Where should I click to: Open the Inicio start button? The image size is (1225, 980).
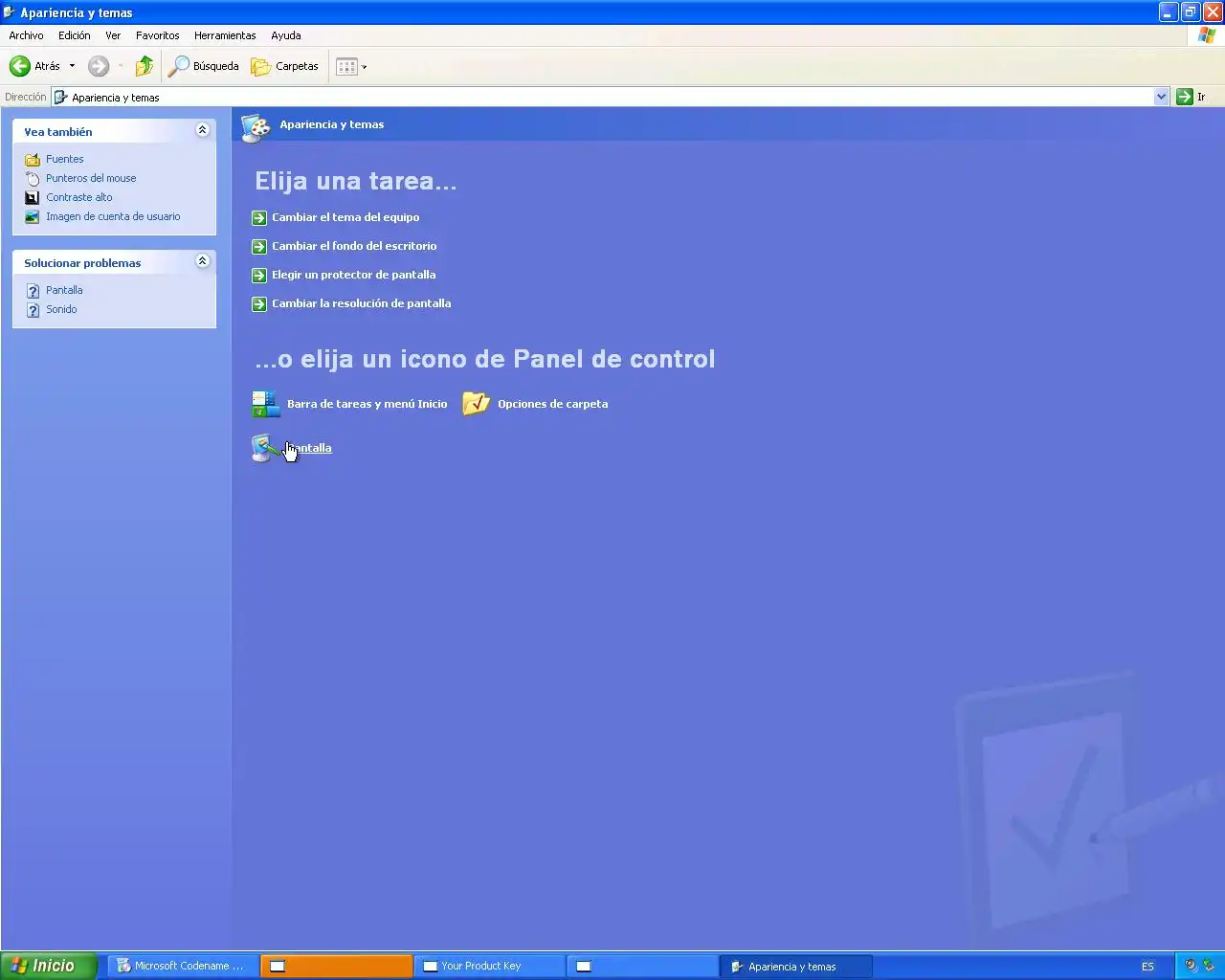[x=49, y=966]
